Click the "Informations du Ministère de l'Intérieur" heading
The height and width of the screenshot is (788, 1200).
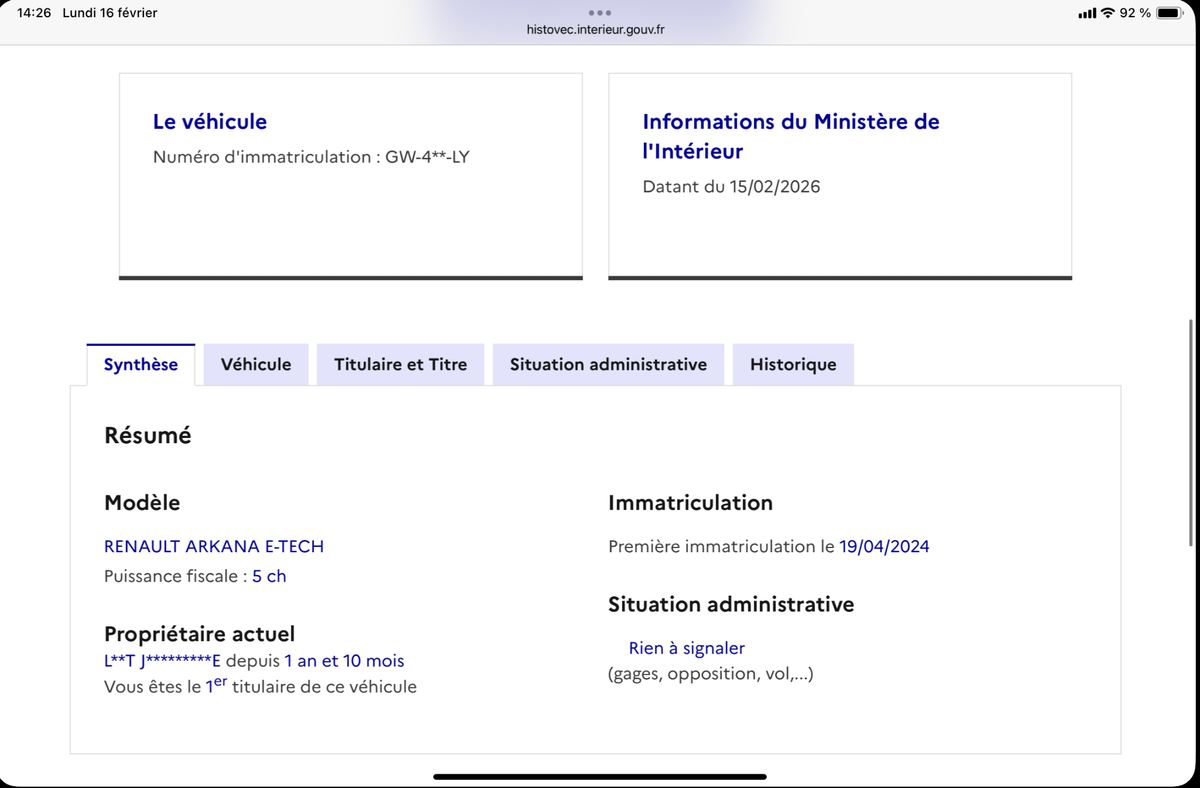(x=791, y=135)
